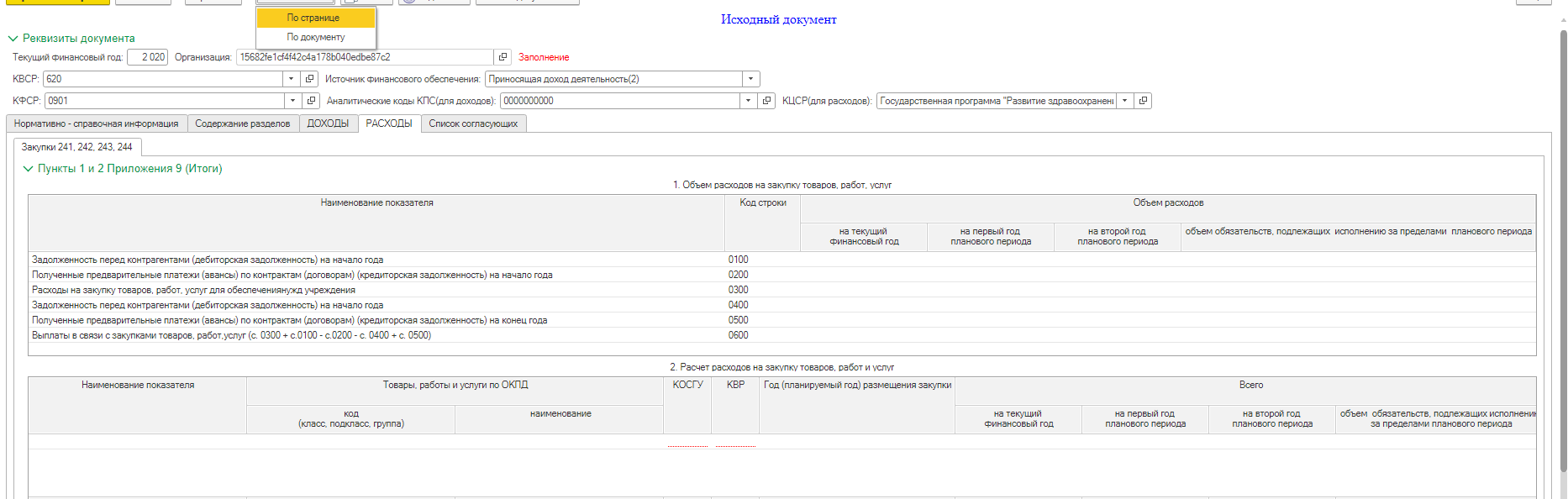Click the open icon beside КВСР
Viewport: 1568px width, 499px height.
coord(309,79)
